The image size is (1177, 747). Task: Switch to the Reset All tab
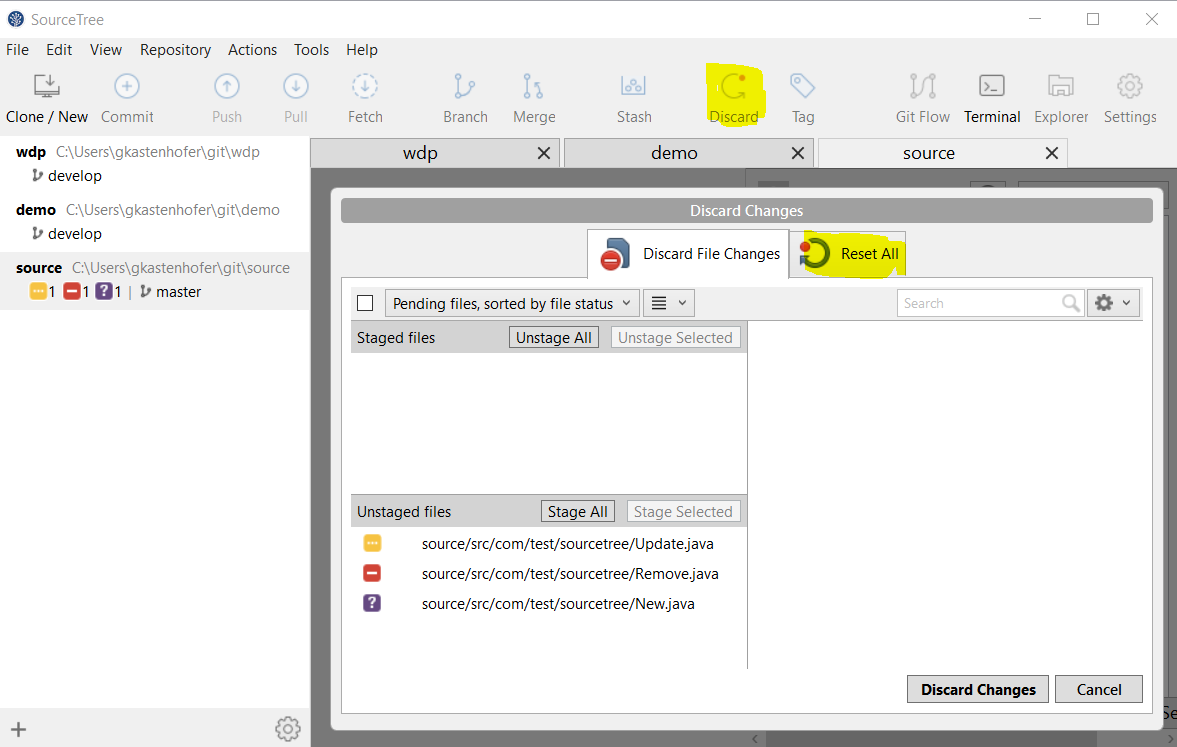pos(848,254)
